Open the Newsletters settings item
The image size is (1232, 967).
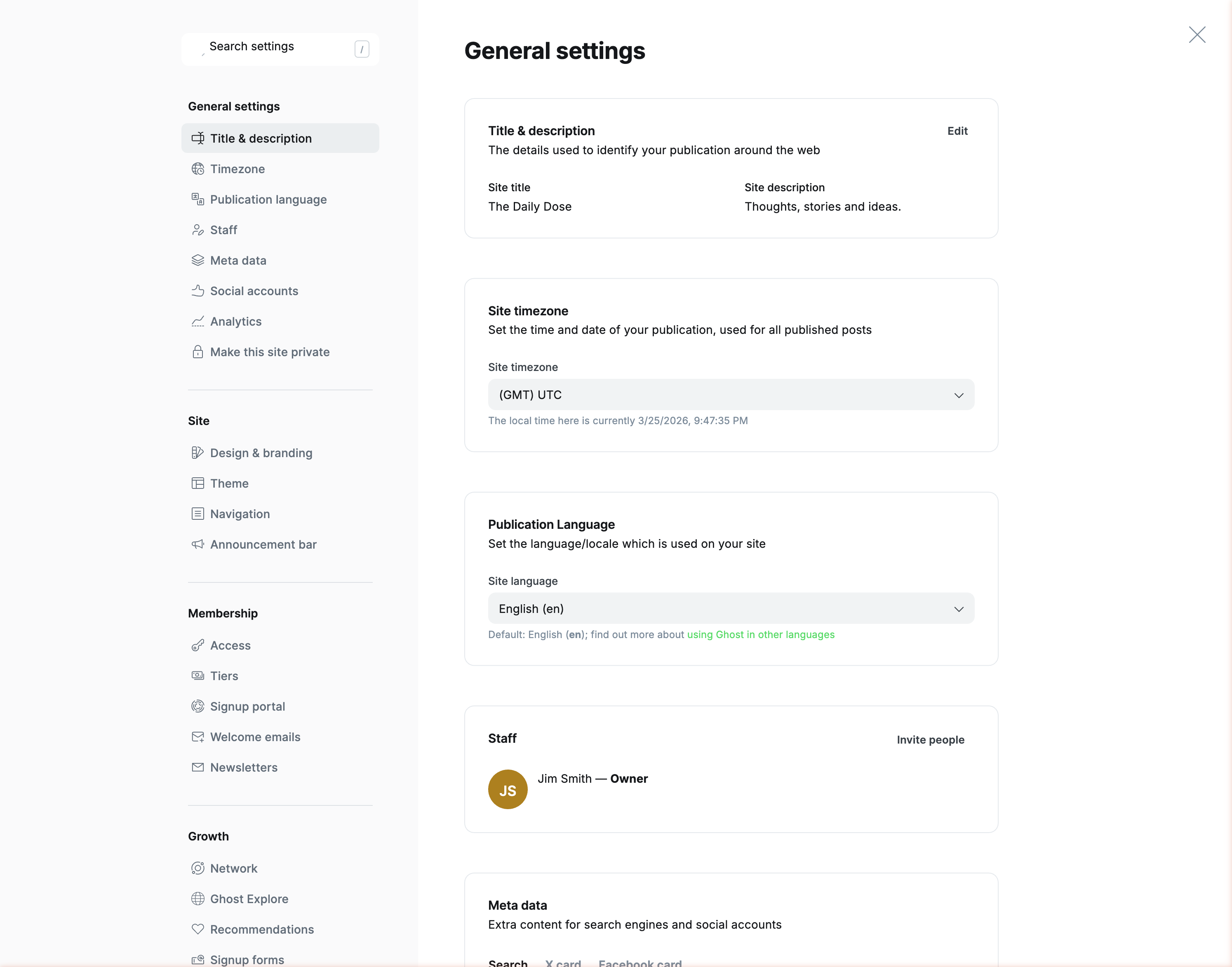243,767
